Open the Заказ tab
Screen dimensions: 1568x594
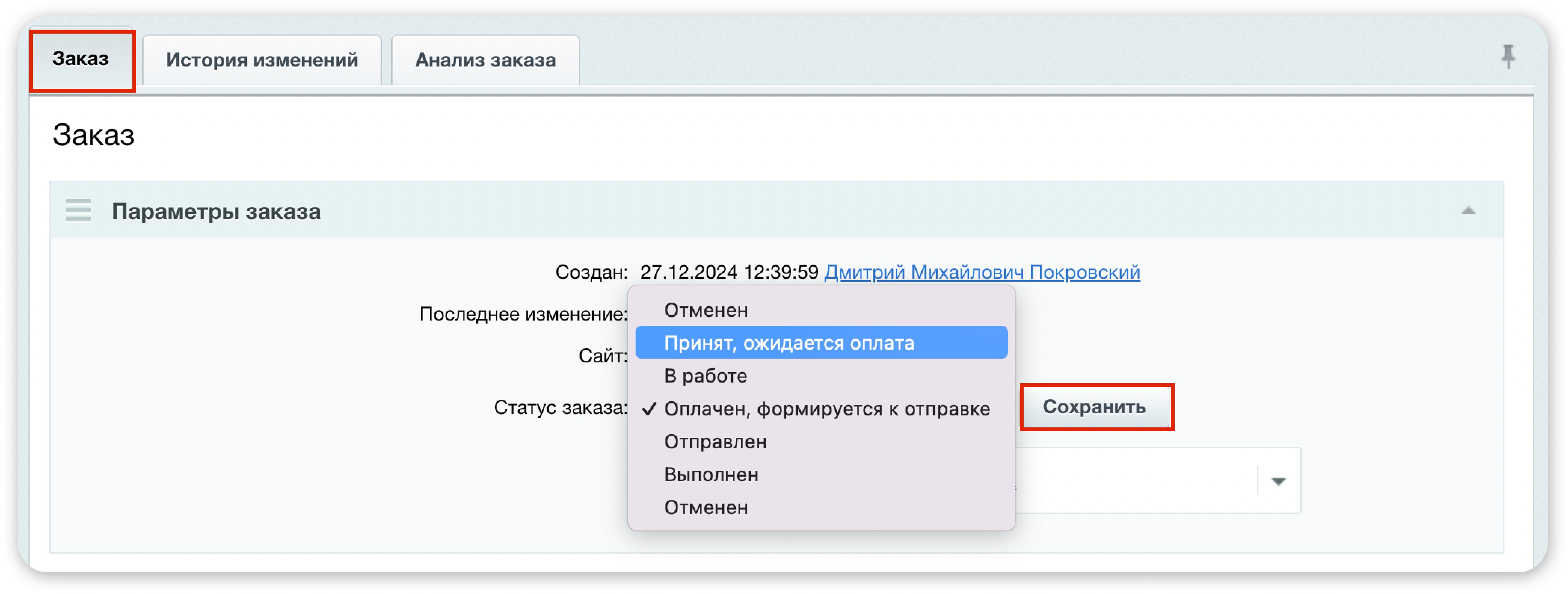(82, 59)
